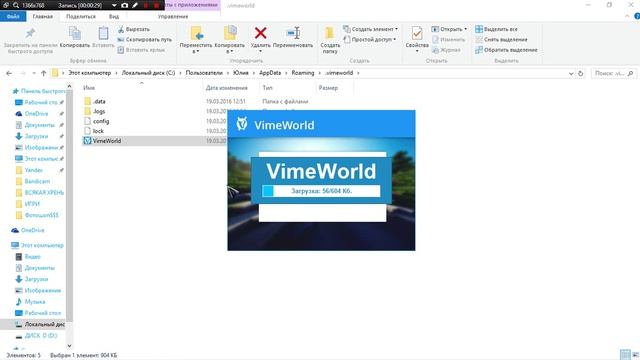
Task: Click the Back navigation arrow
Action: [9, 73]
